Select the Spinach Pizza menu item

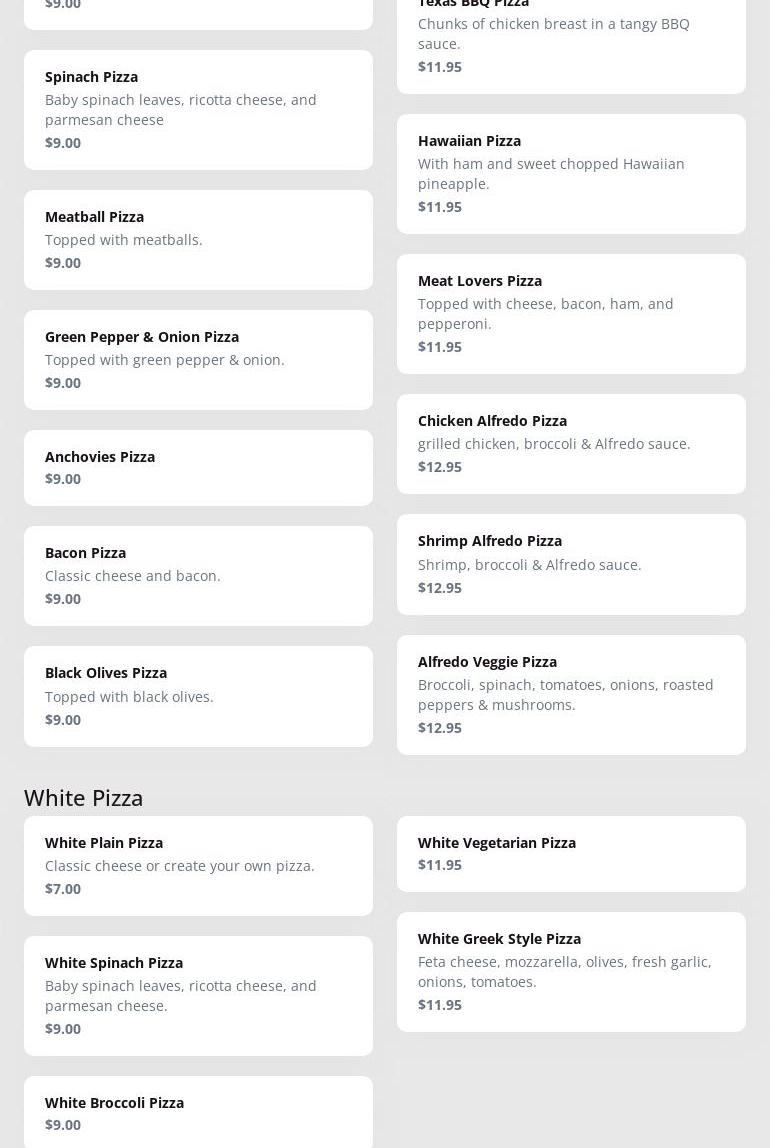click(x=198, y=110)
